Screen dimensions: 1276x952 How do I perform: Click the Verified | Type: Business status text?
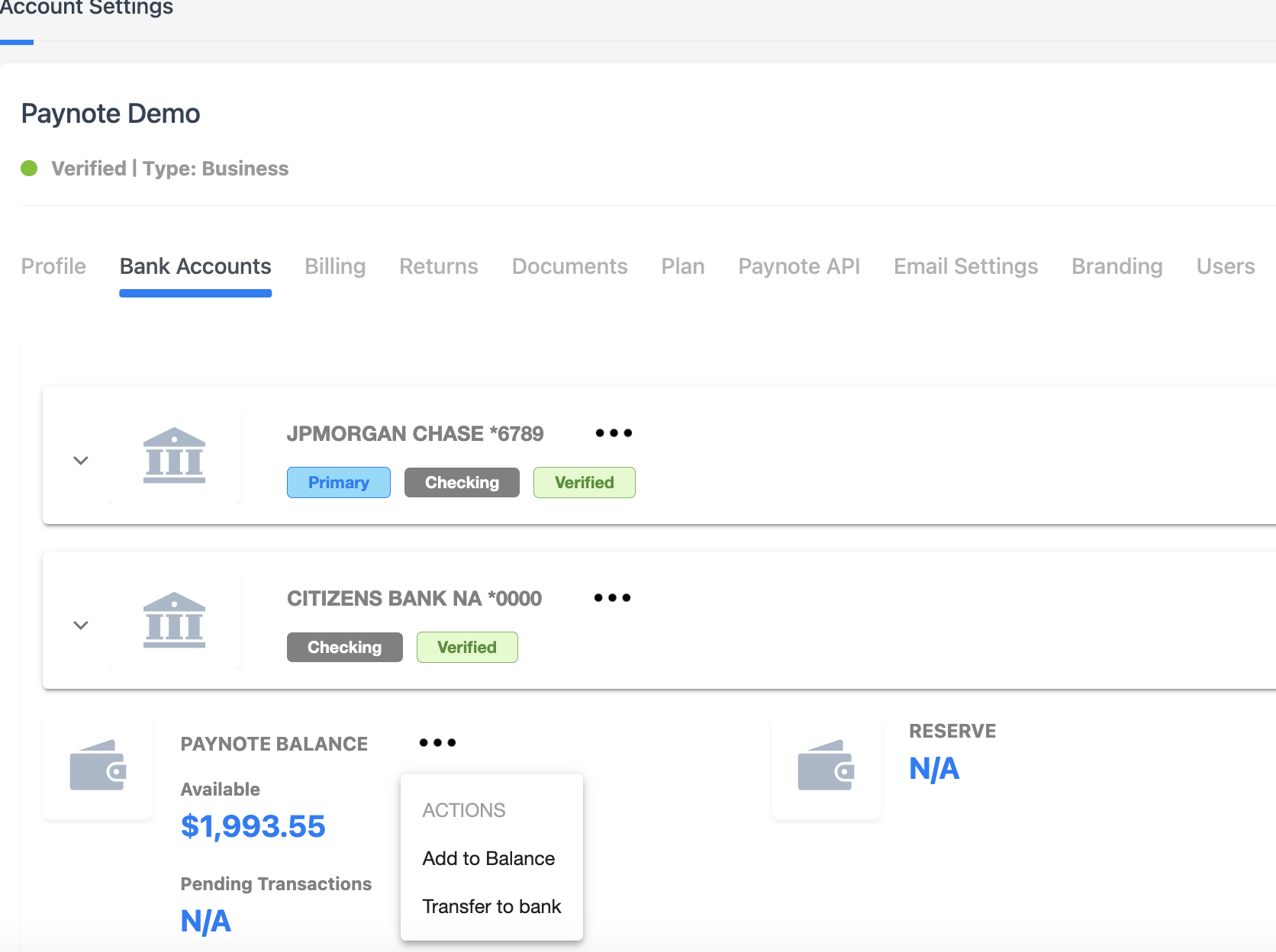point(170,168)
